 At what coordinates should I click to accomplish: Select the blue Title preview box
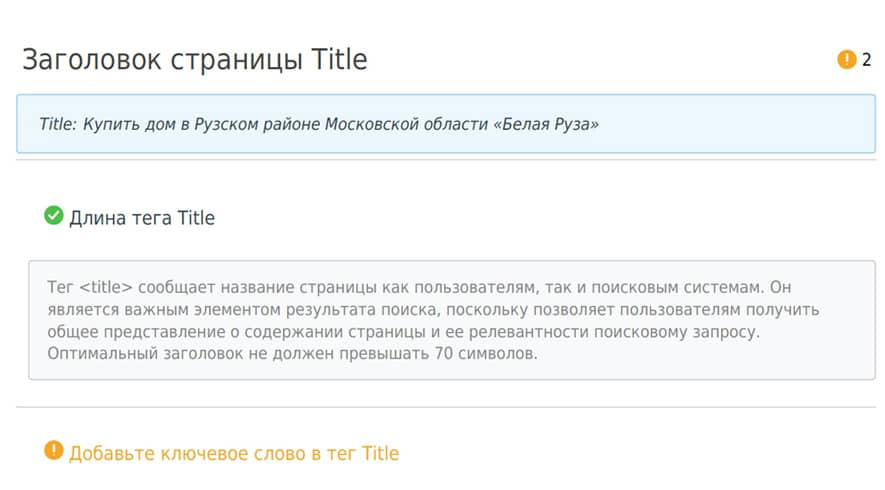(446, 124)
